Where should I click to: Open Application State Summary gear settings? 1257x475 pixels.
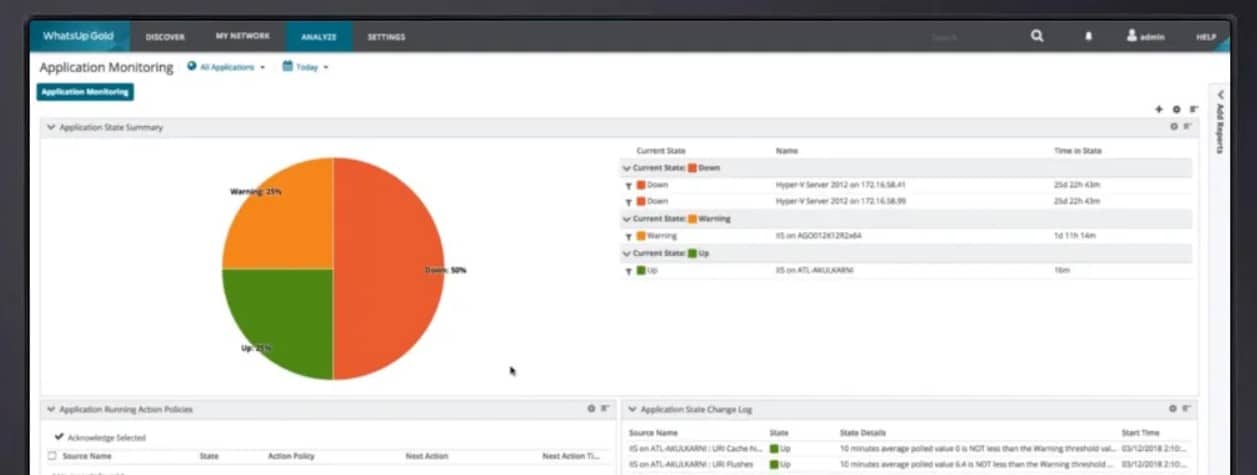coord(1175,127)
